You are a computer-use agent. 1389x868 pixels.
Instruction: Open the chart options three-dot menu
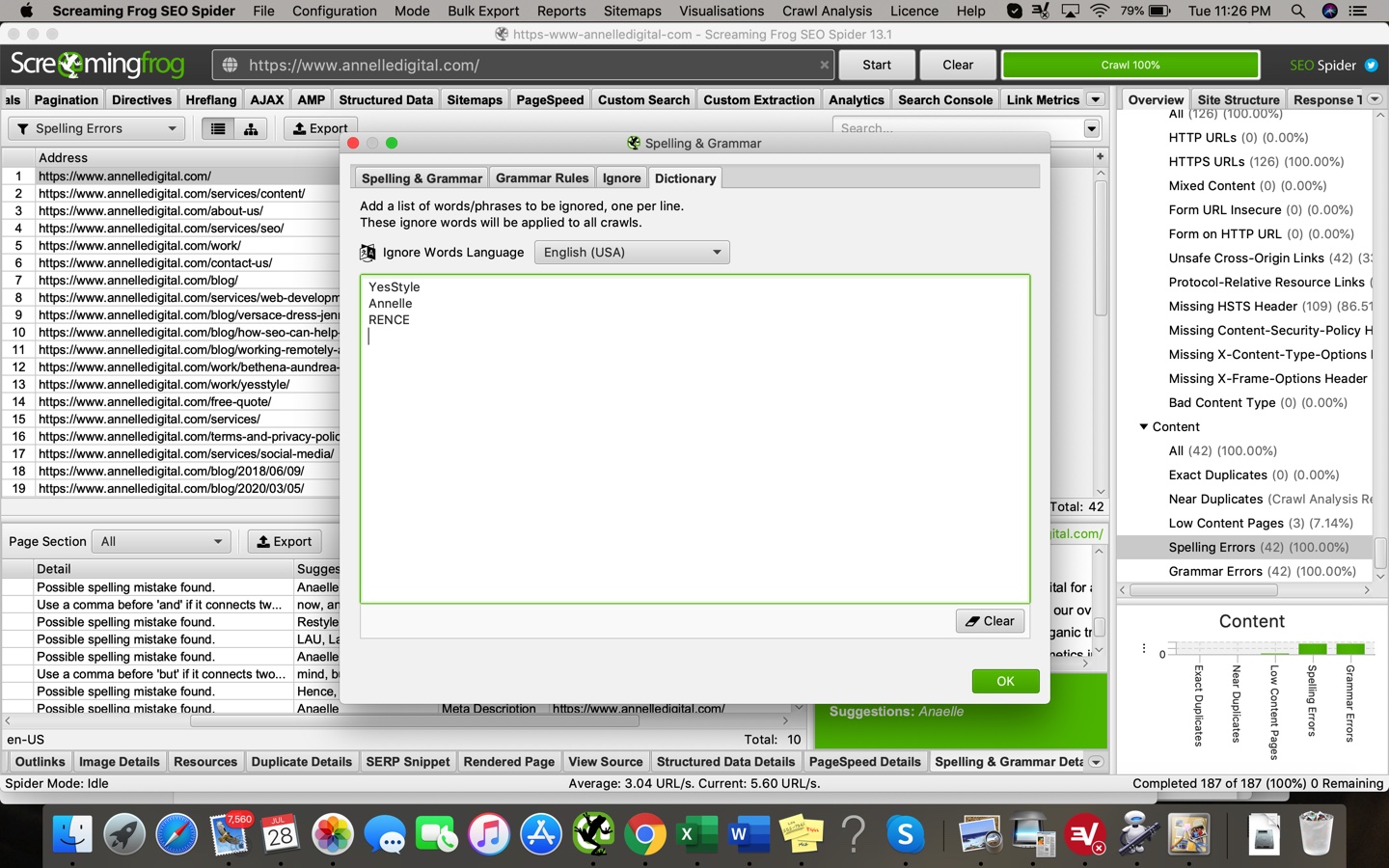point(1144,649)
